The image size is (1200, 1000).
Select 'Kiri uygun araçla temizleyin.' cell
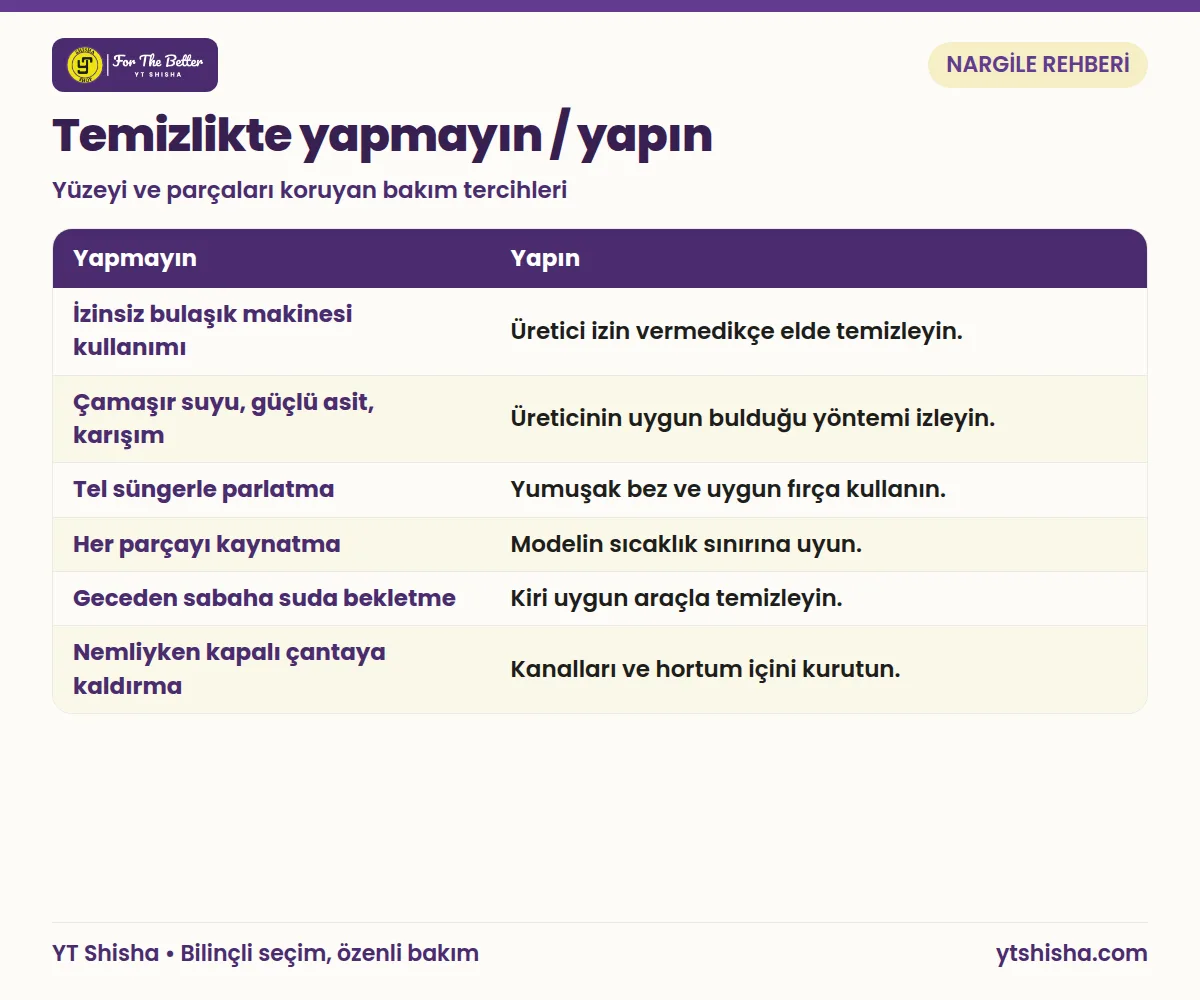[x=819, y=598]
